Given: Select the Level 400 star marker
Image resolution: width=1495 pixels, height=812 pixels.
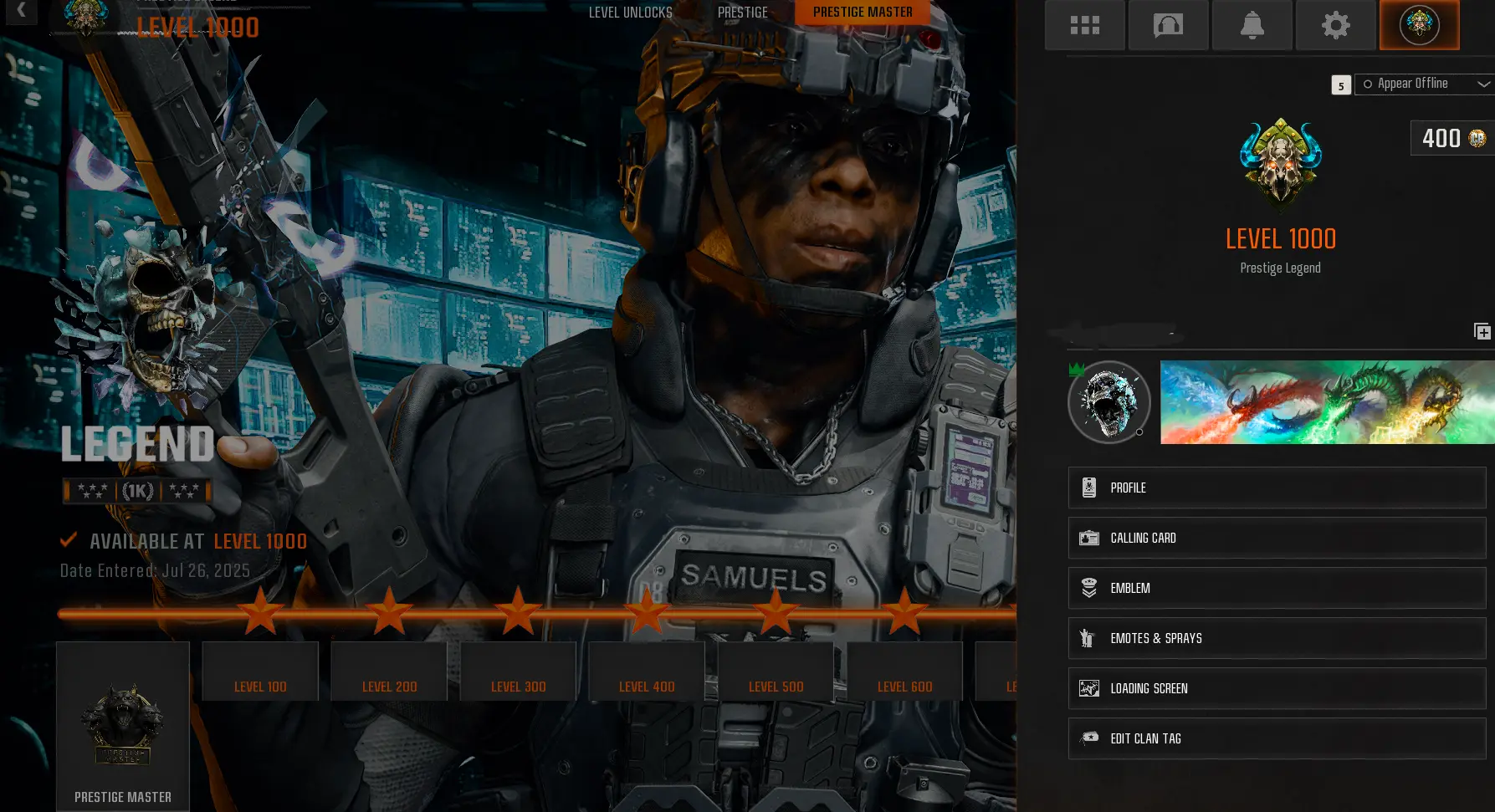Looking at the screenshot, I should (x=647, y=611).
